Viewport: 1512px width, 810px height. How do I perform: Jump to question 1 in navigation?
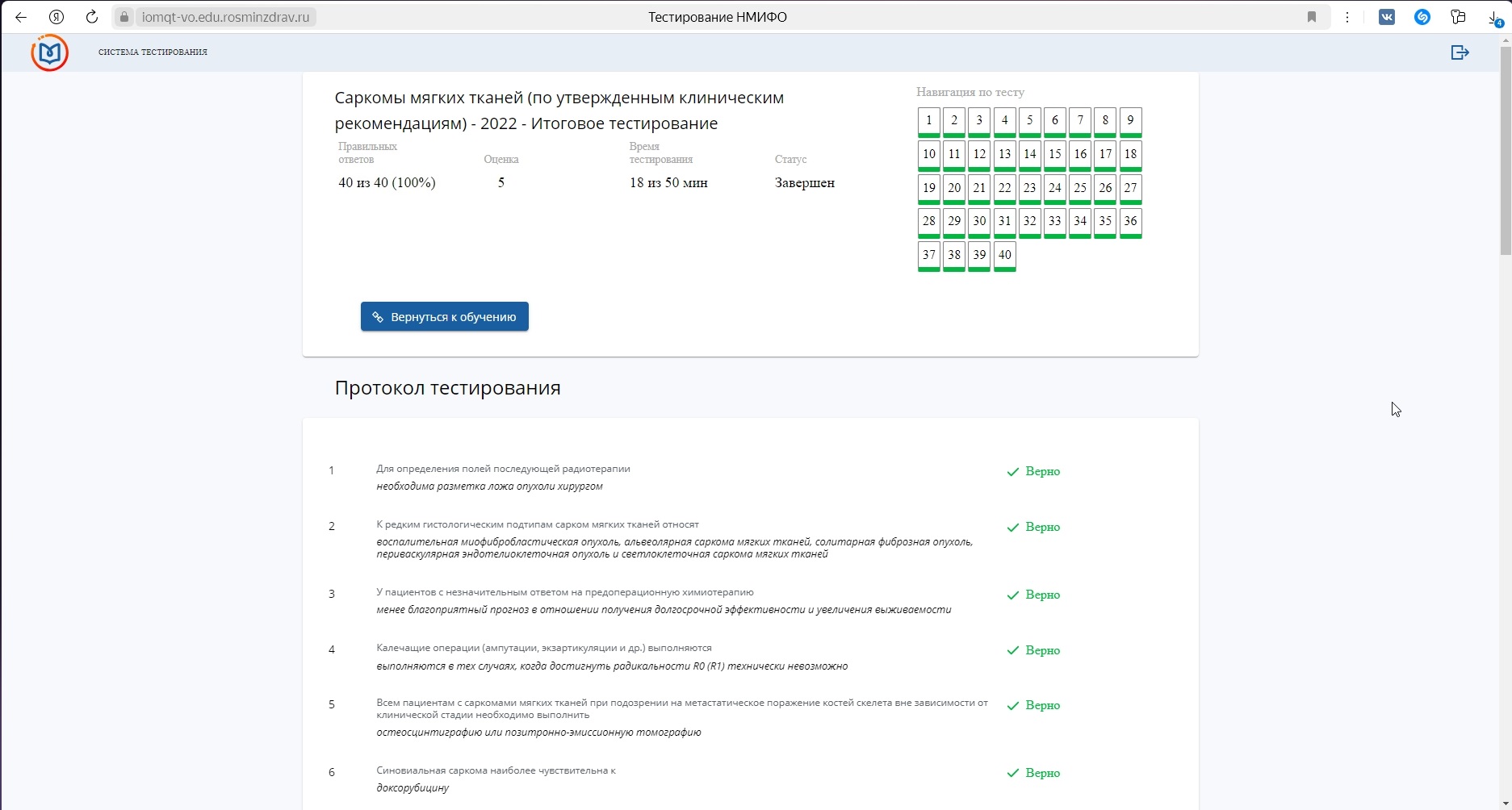coord(928,121)
